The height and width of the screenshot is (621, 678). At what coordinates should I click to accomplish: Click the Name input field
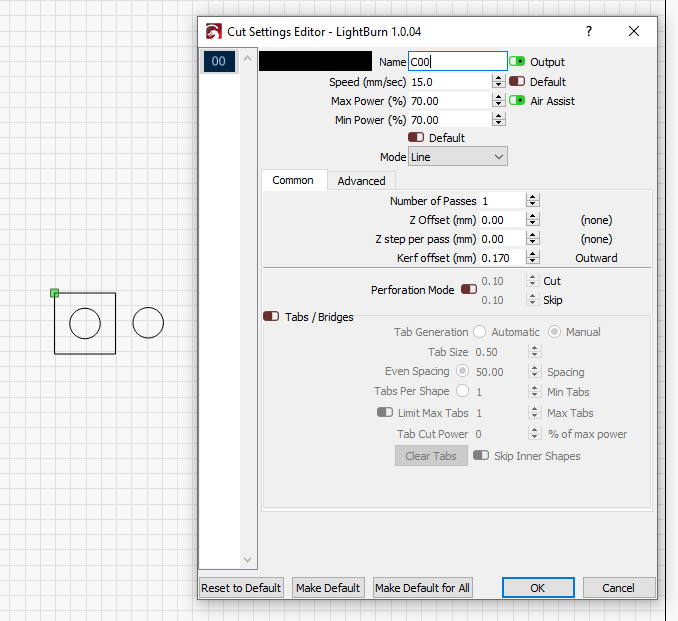click(457, 62)
